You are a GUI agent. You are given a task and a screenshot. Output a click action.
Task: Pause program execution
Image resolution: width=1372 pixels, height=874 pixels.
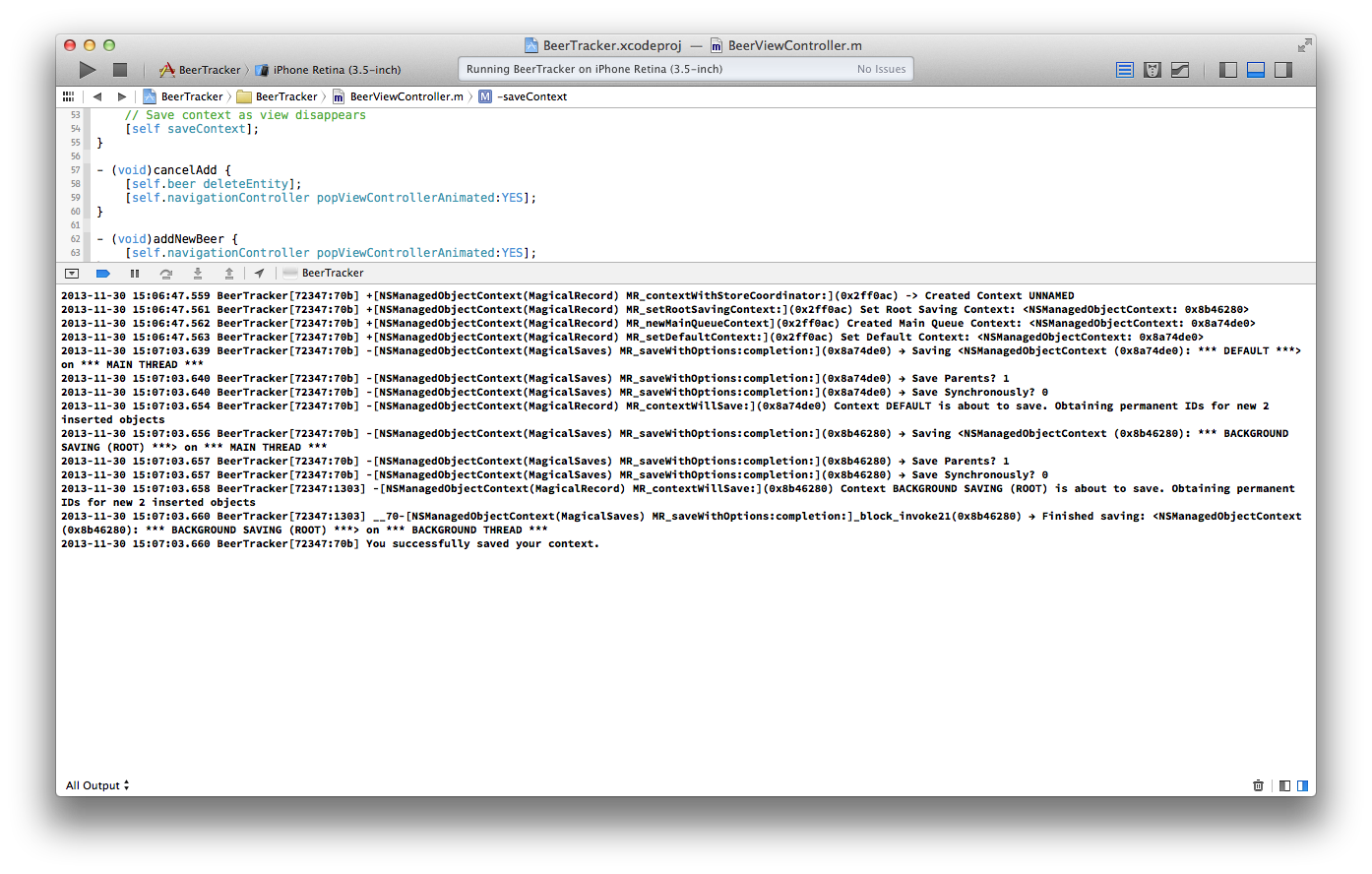point(135,274)
